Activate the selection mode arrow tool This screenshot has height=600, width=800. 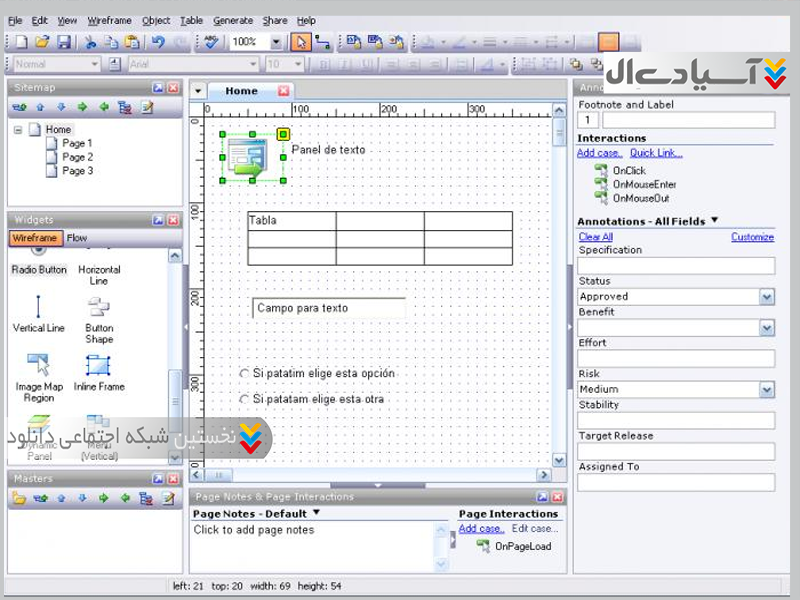[301, 42]
